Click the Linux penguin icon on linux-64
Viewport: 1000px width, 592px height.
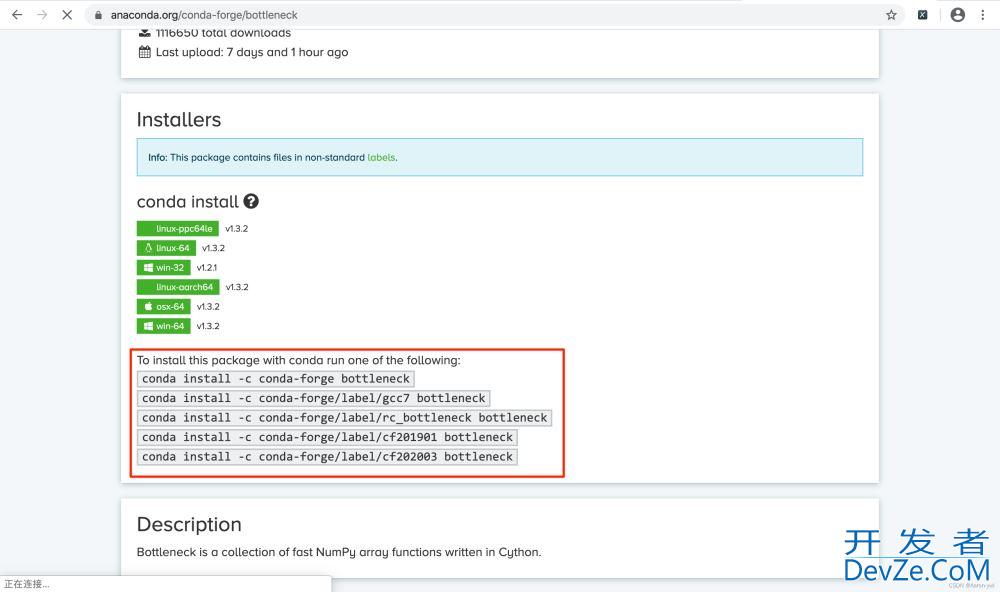149,248
